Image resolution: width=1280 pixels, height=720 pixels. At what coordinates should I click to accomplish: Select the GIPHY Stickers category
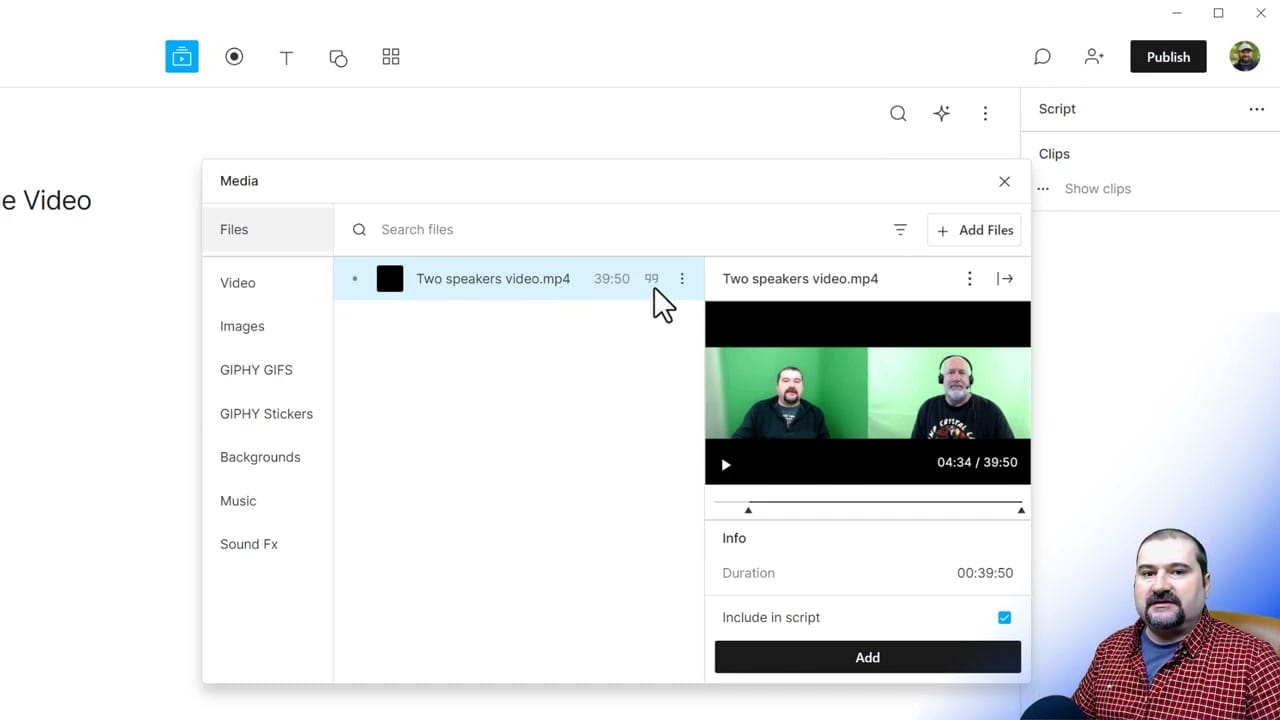click(x=266, y=413)
